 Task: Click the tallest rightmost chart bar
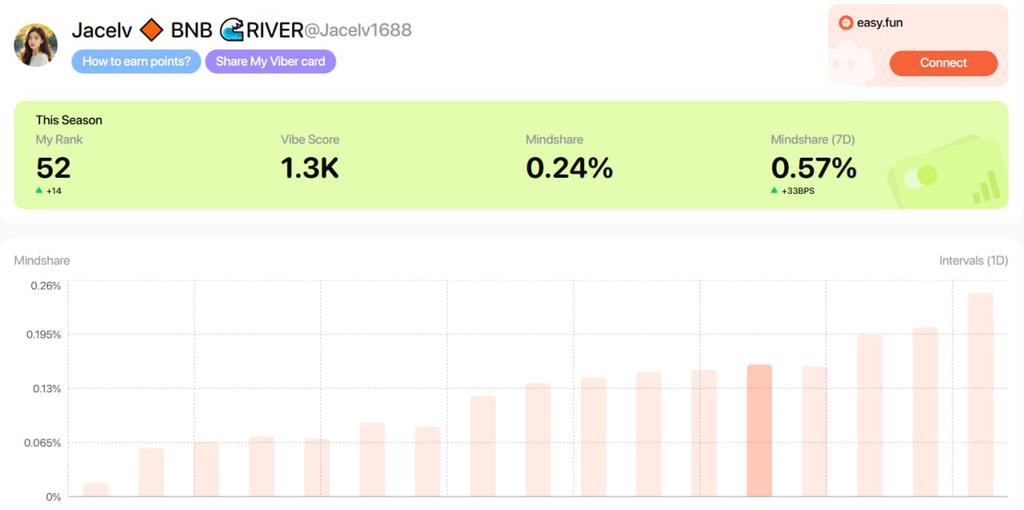tap(980, 394)
